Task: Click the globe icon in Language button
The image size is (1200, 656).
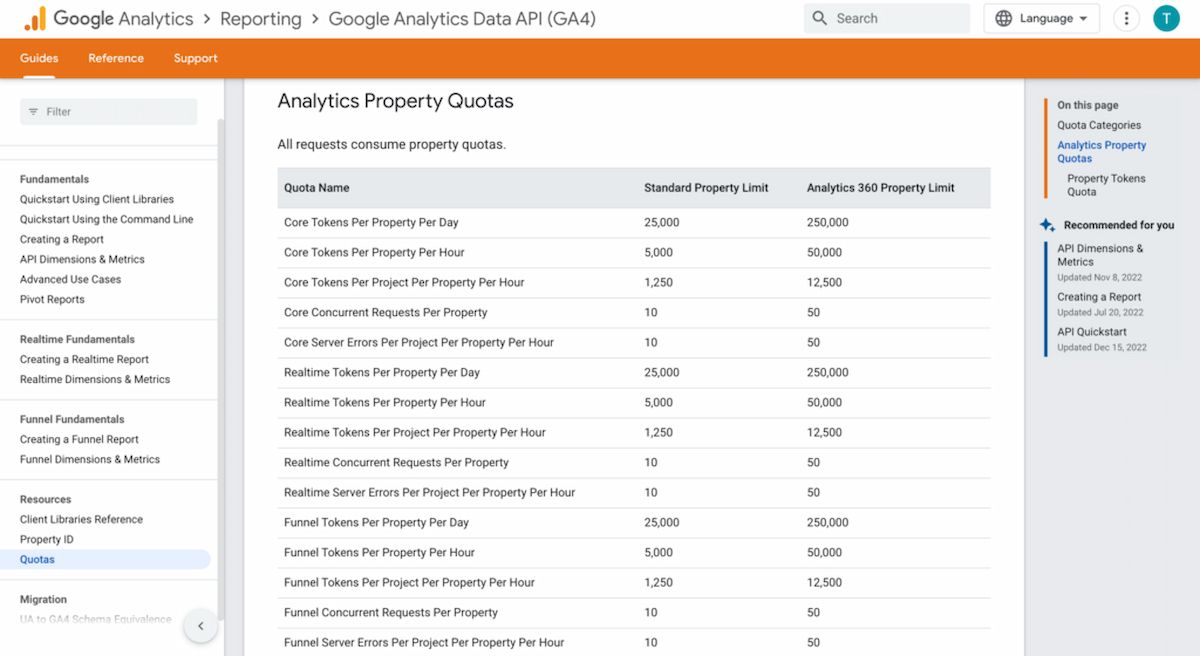Action: [x=1003, y=18]
